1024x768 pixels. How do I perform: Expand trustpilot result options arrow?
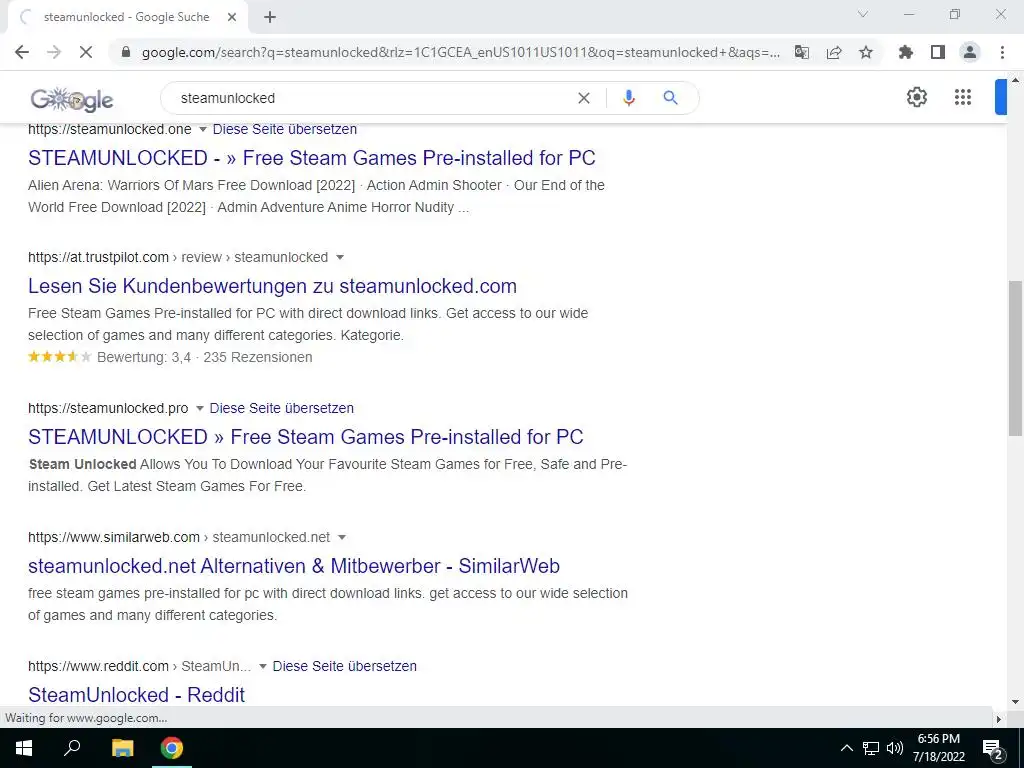(x=340, y=257)
